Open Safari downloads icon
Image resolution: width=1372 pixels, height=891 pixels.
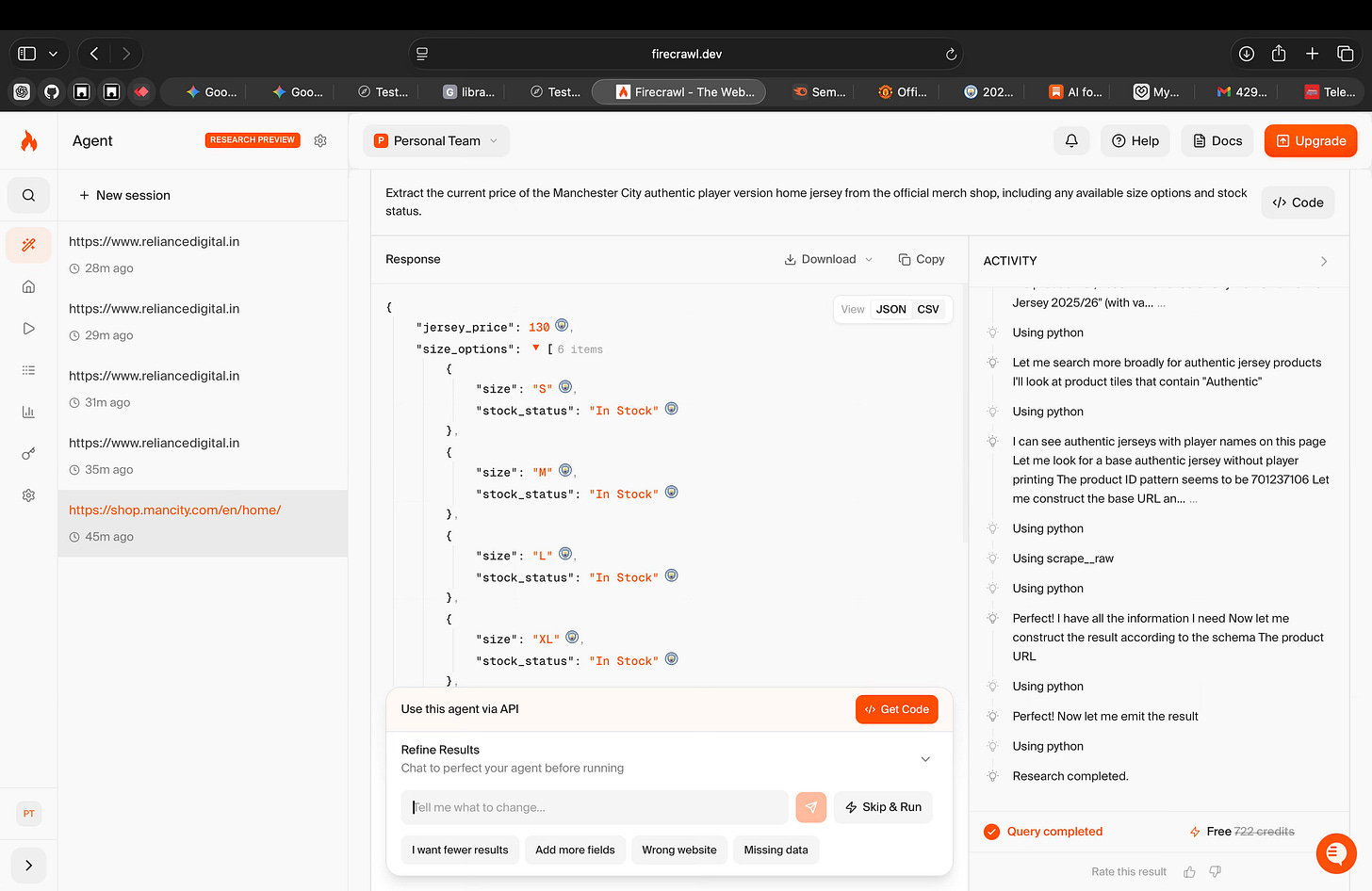(1247, 54)
